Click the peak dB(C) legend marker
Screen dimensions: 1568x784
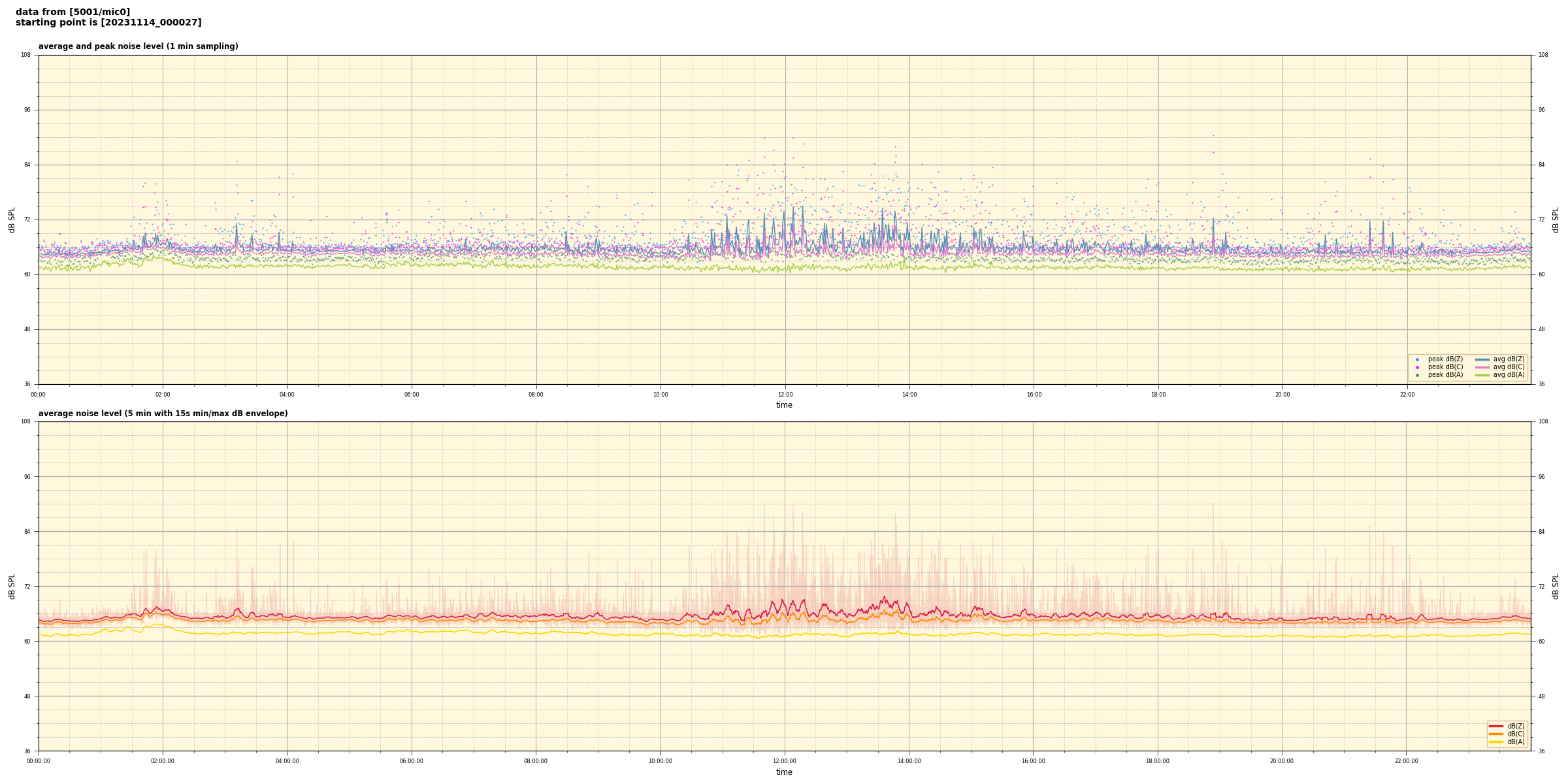(x=1417, y=367)
